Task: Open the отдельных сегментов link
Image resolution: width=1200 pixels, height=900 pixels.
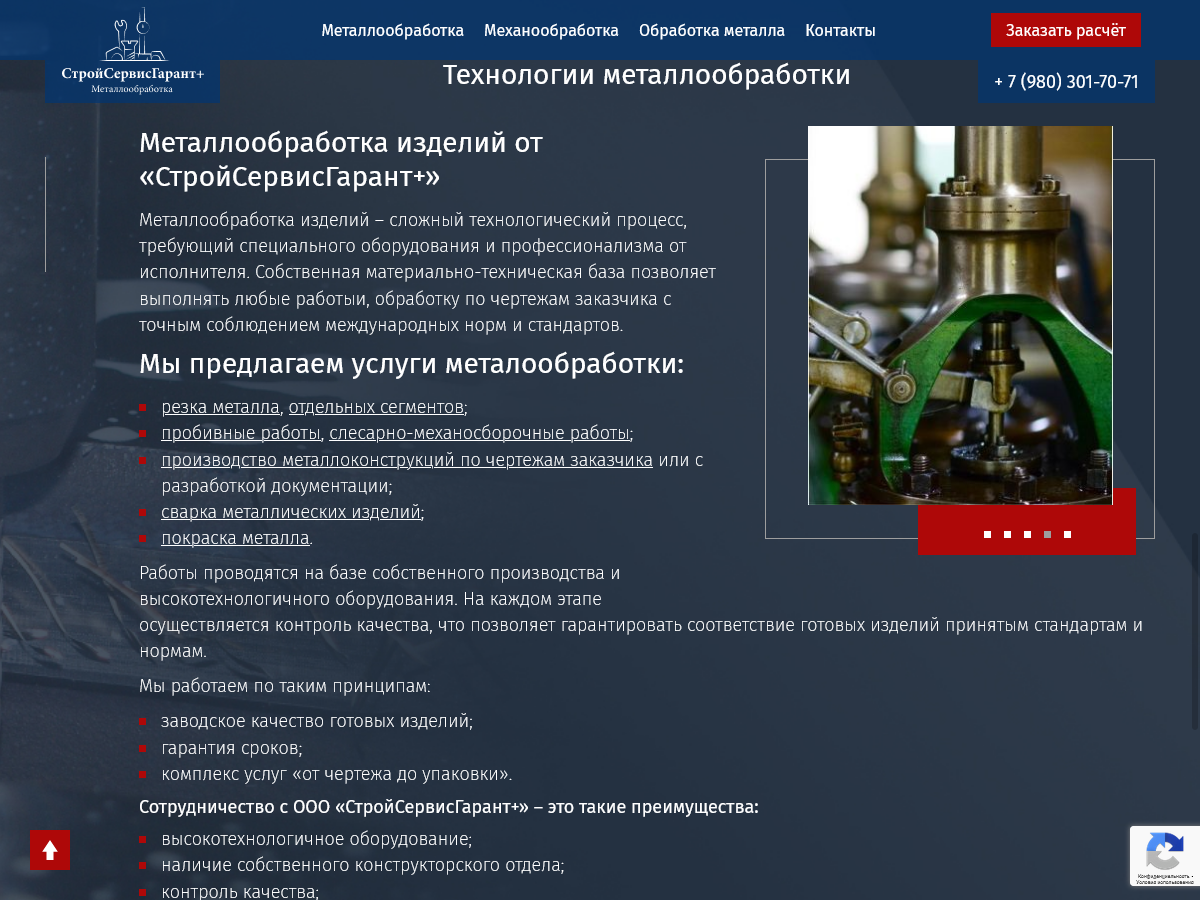Action: coord(376,407)
